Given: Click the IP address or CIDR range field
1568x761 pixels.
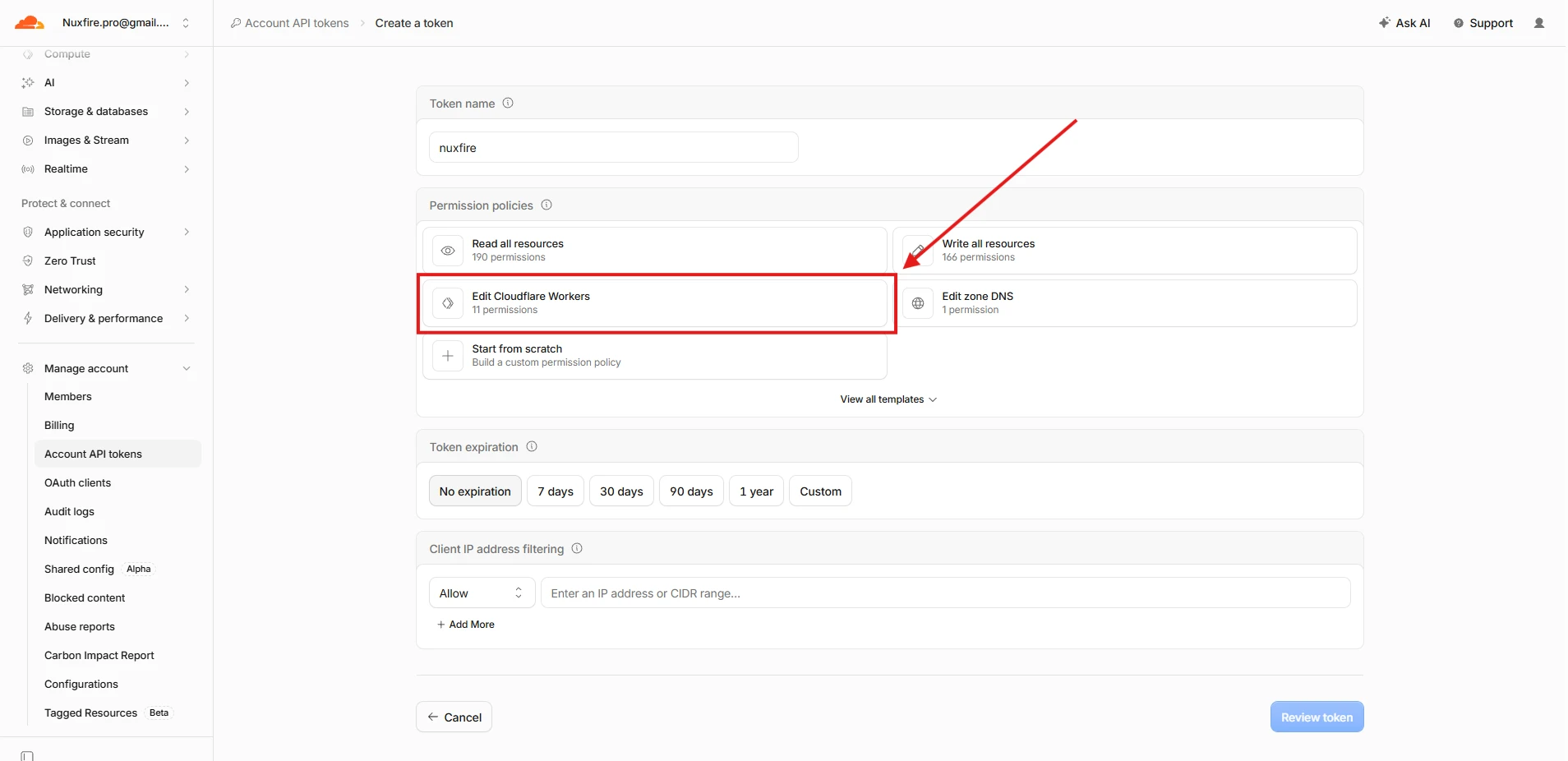Looking at the screenshot, I should pyautogui.click(x=945, y=593).
